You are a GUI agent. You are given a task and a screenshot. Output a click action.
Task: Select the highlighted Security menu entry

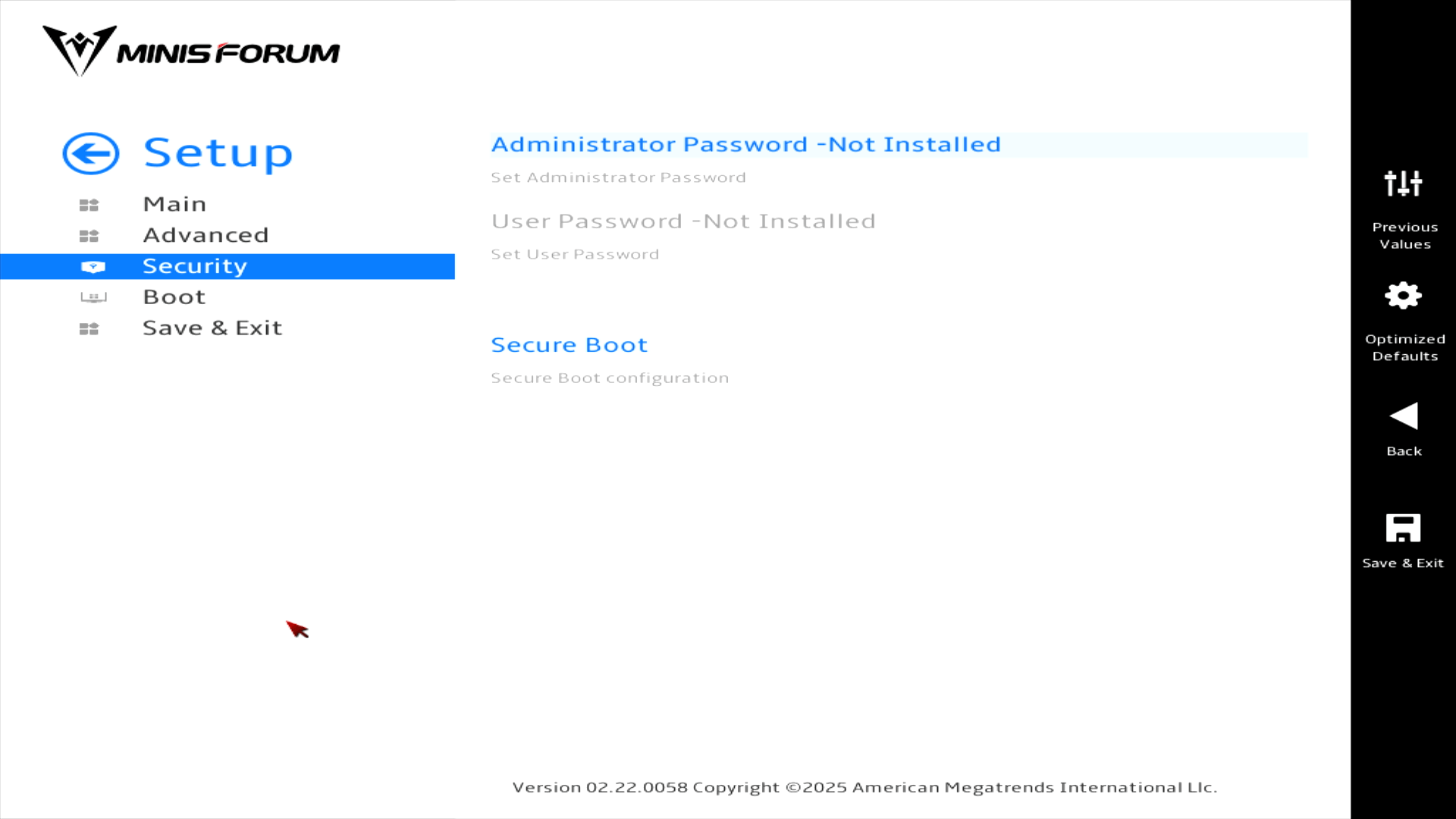[x=195, y=266]
